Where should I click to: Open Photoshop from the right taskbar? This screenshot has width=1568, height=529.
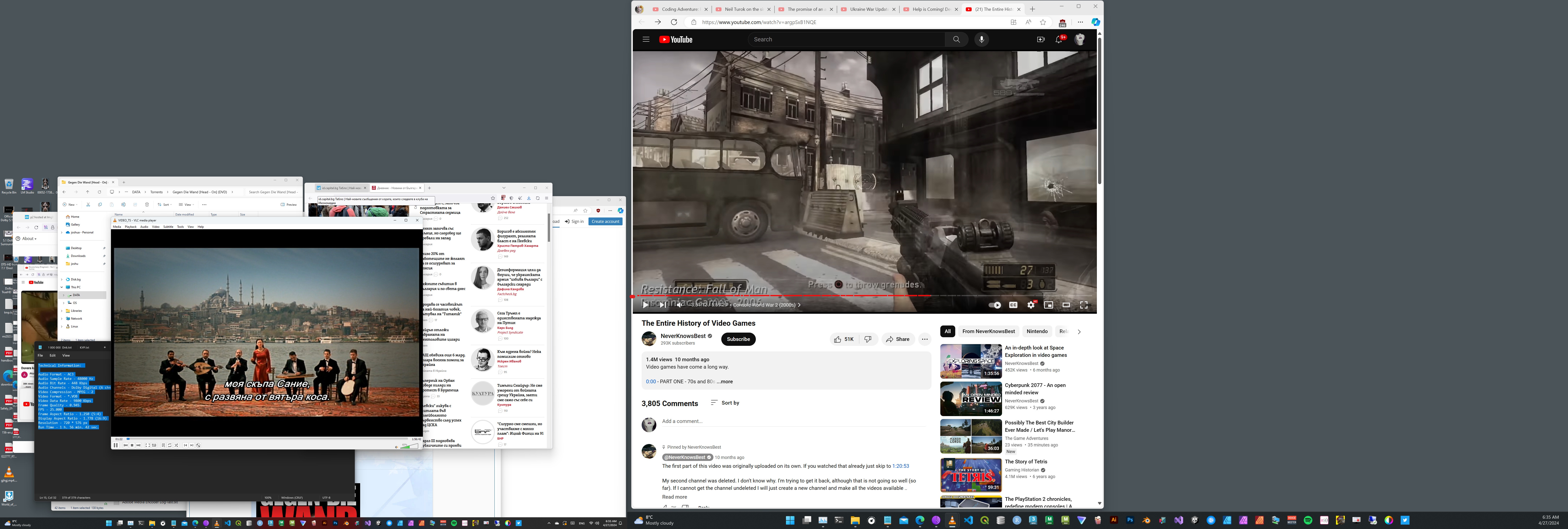[1130, 520]
